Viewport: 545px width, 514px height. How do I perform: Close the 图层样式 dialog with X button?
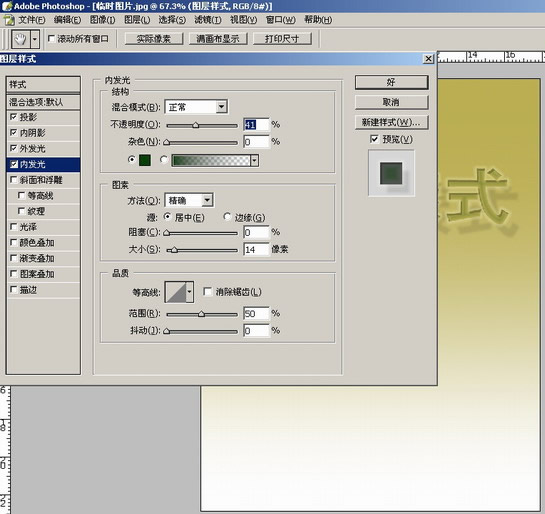point(429,59)
